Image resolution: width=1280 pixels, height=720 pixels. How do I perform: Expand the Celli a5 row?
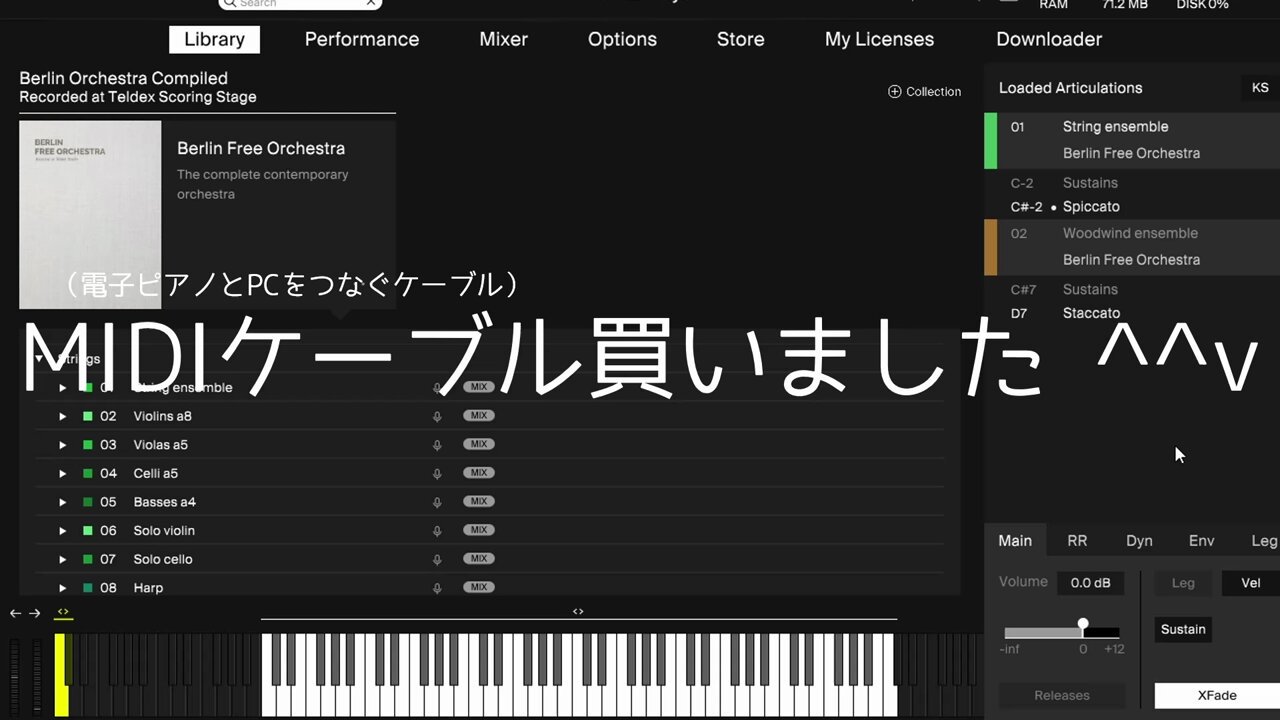click(x=63, y=473)
